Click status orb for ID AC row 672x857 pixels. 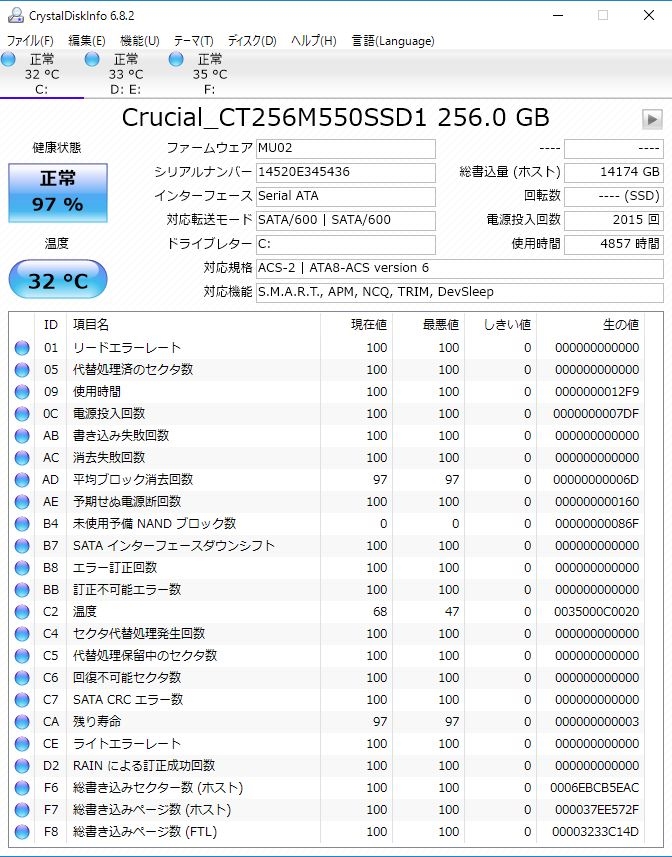(x=22, y=458)
